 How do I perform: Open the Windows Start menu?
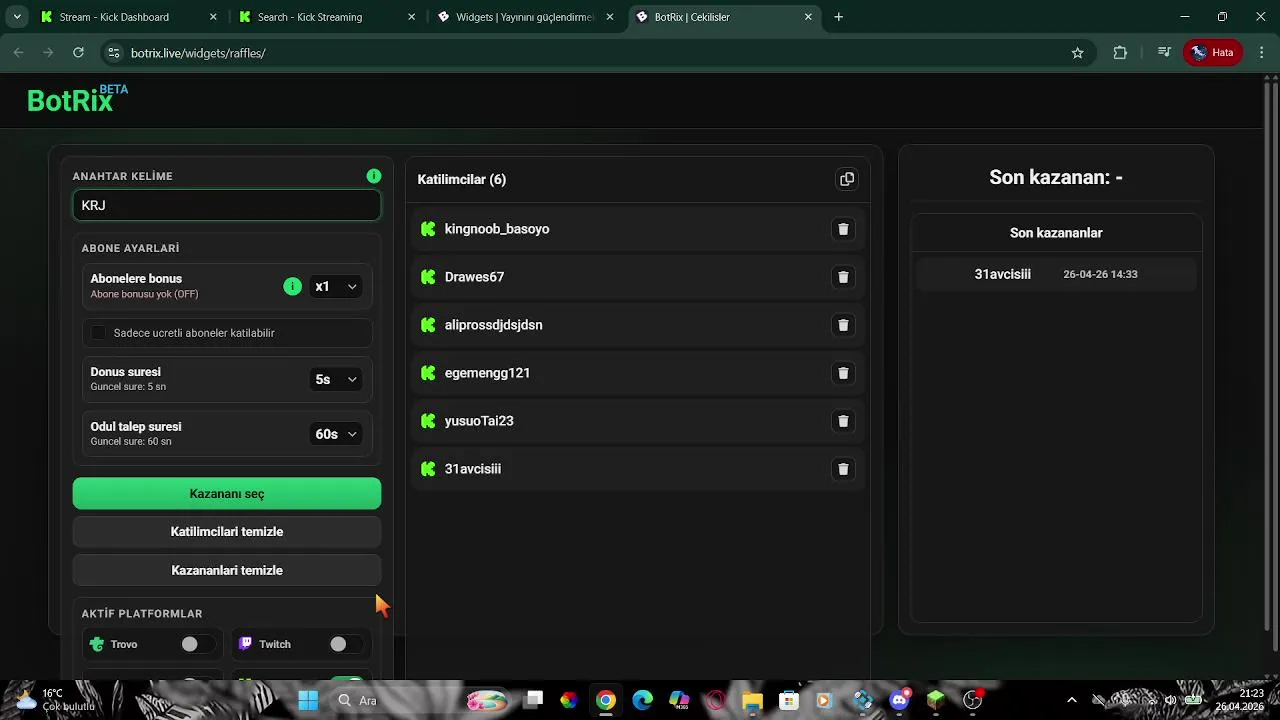(x=308, y=700)
